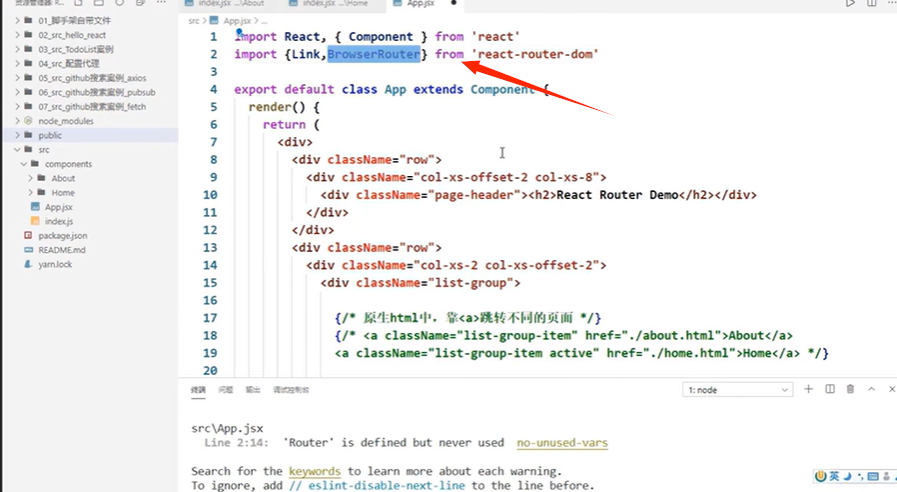
Task: Click the Link import on line 2
Action: click(305, 54)
